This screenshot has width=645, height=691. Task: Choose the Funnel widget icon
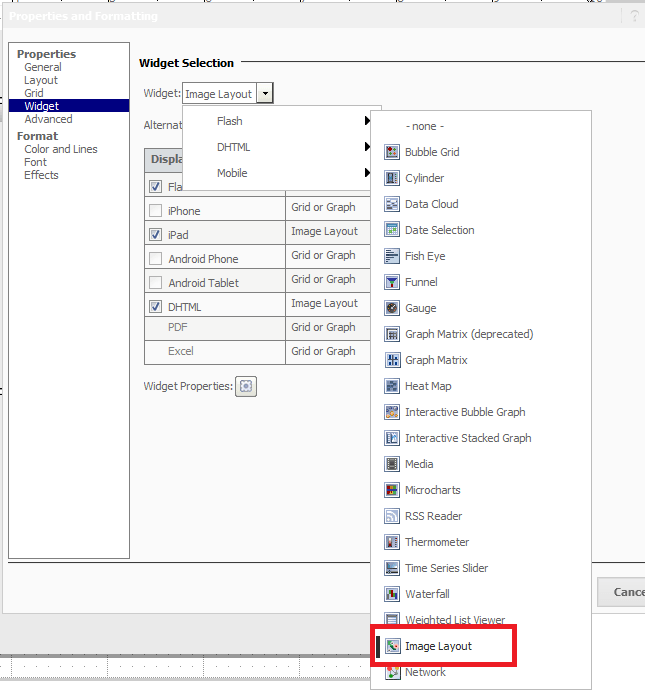tap(392, 282)
